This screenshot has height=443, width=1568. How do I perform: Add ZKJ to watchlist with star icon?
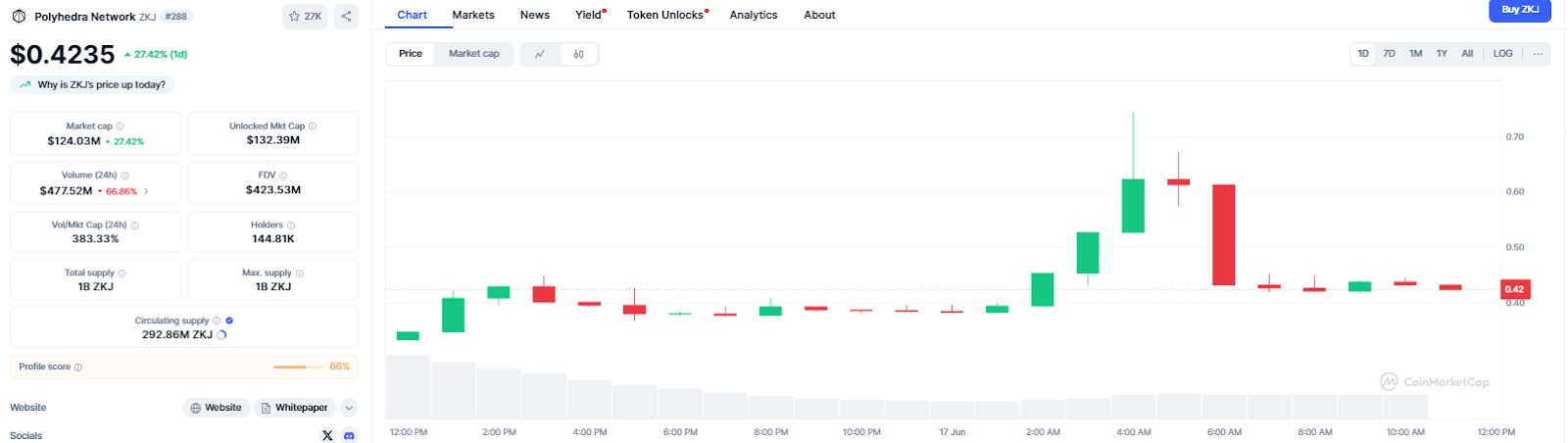(x=305, y=16)
